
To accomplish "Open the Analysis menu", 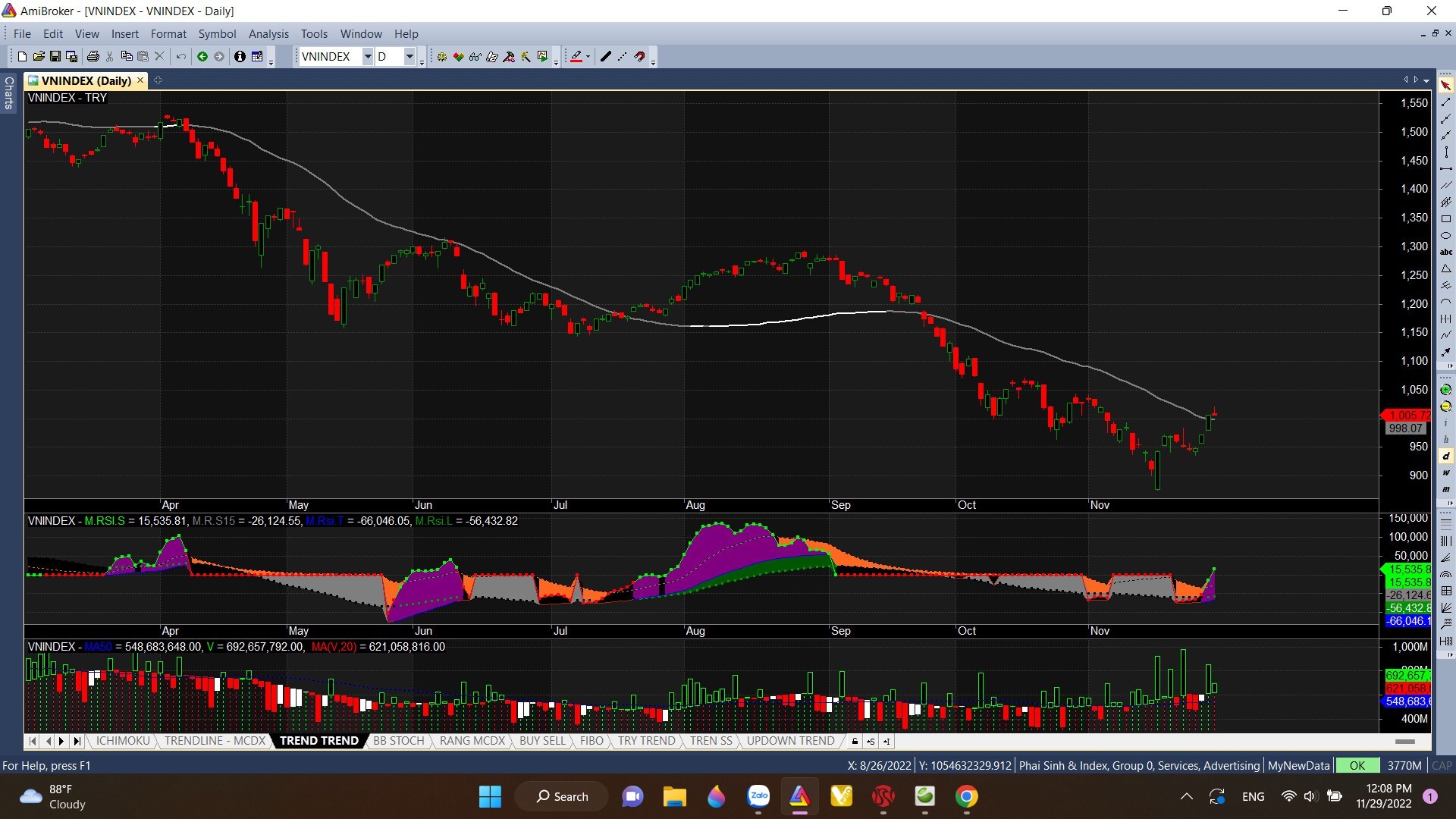I will click(268, 34).
